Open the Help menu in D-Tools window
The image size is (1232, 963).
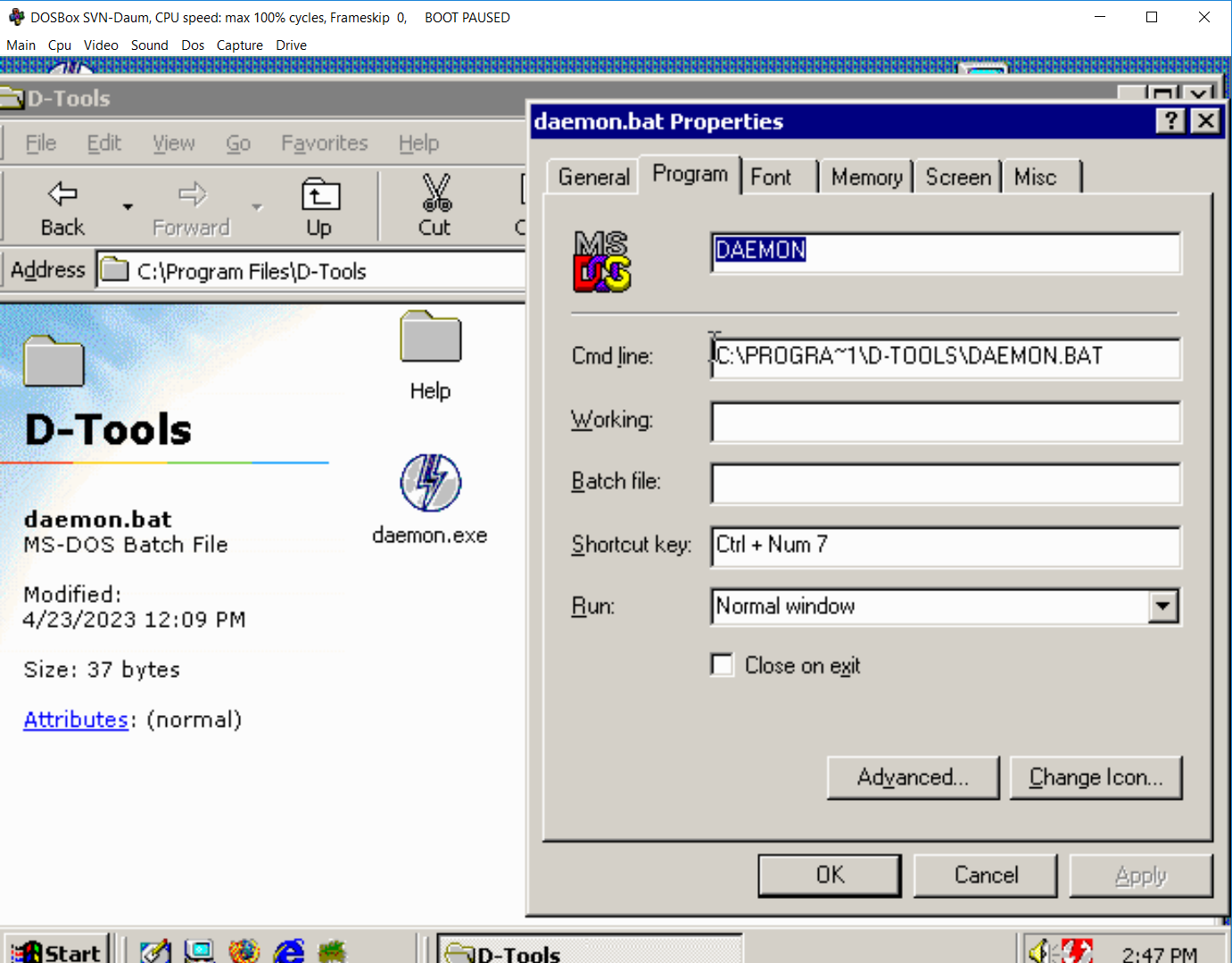pos(418,143)
